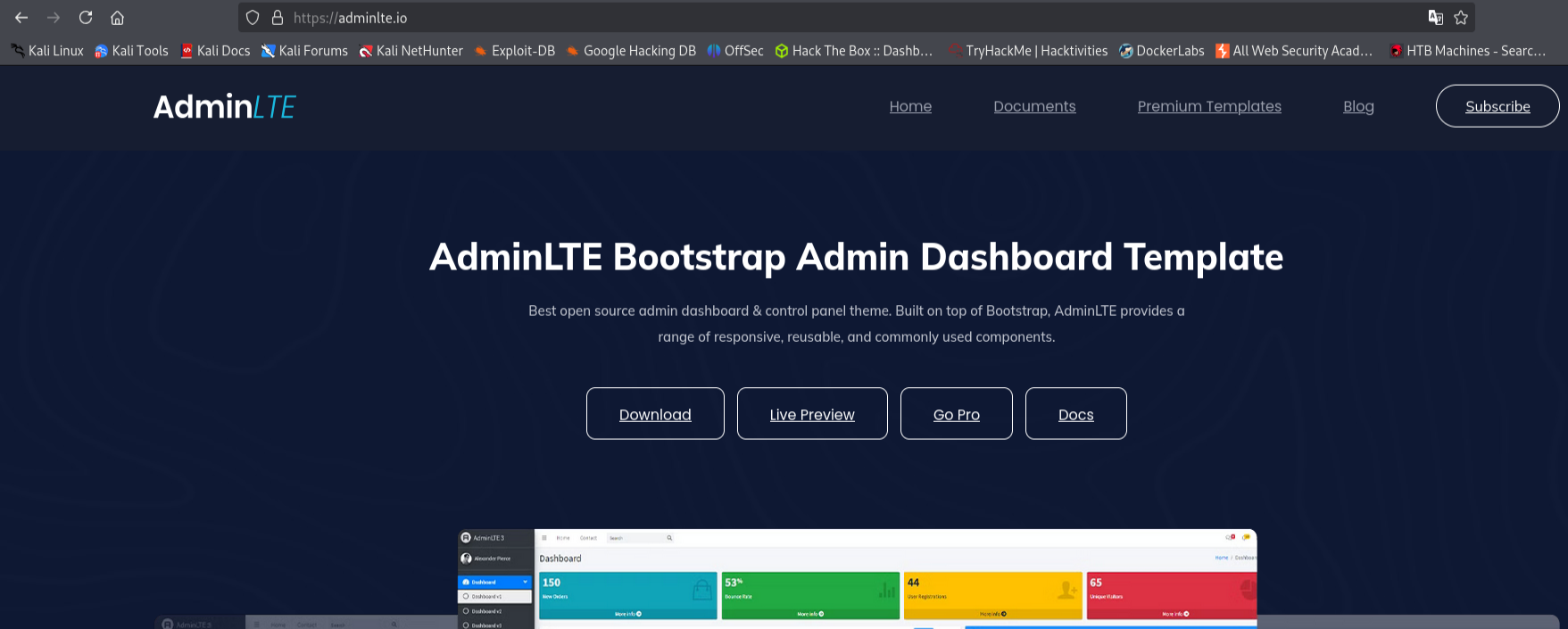Open the Live Preview button
The image size is (1568, 629).
click(812, 414)
